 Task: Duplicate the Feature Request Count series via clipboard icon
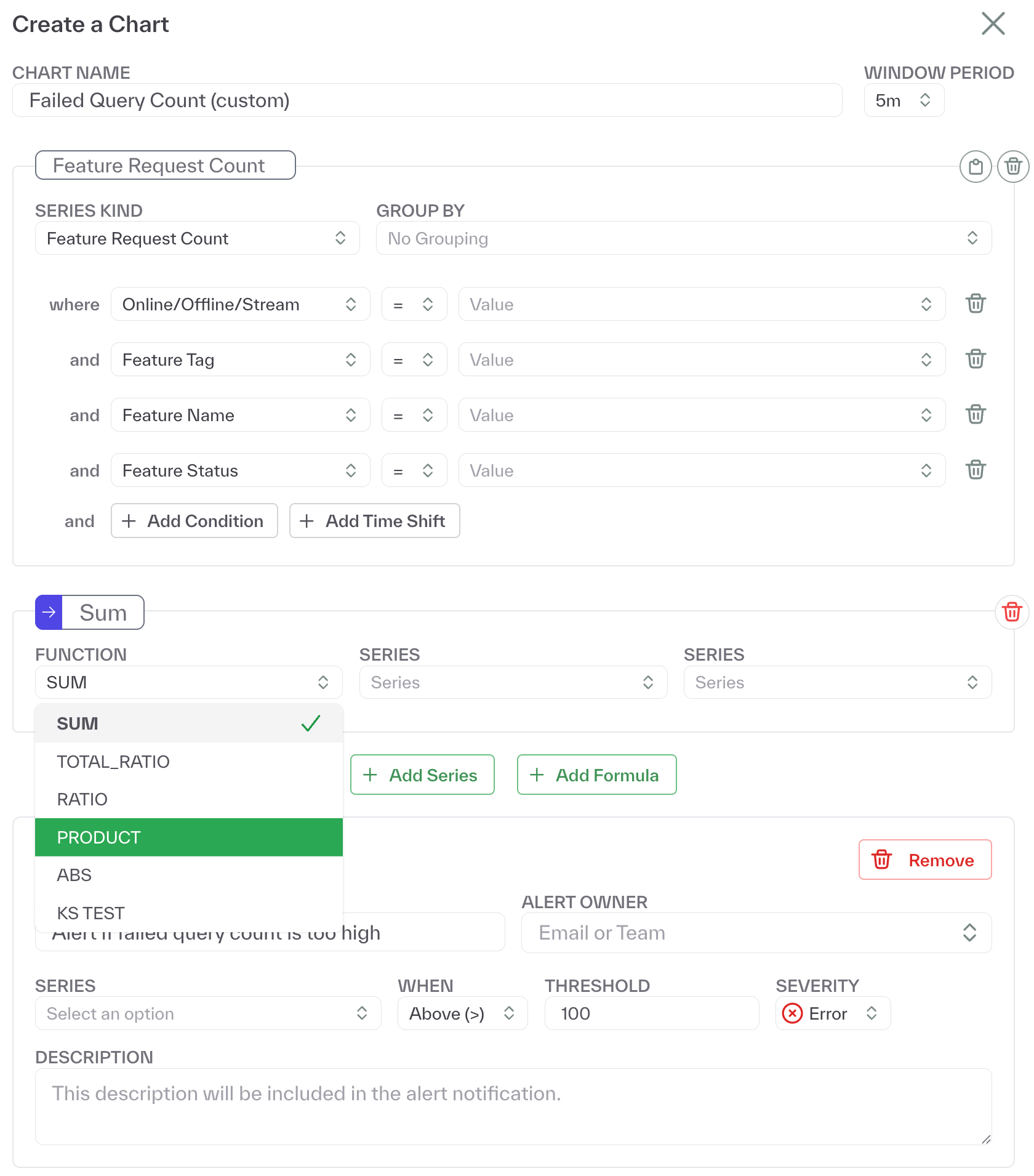(x=975, y=166)
